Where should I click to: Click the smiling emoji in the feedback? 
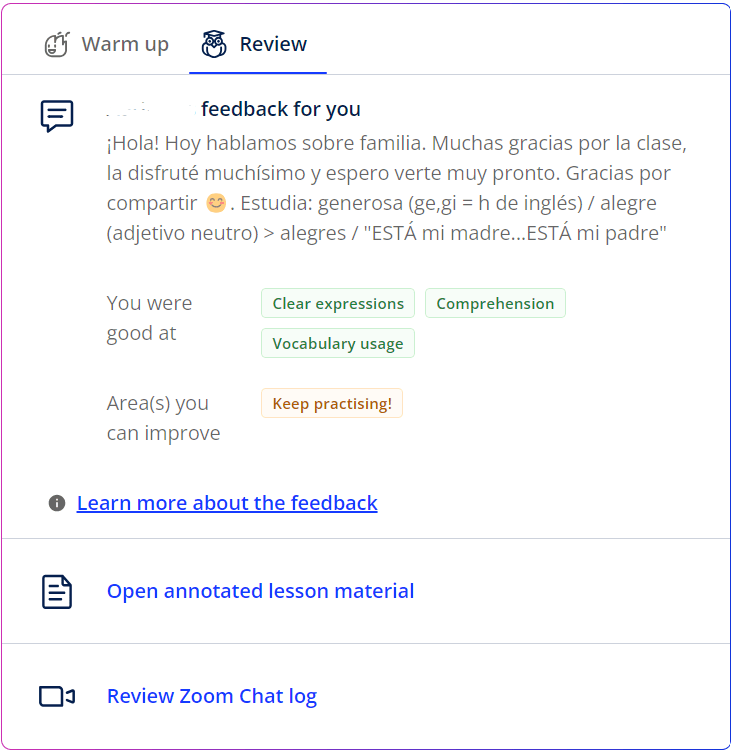pyautogui.click(x=216, y=203)
